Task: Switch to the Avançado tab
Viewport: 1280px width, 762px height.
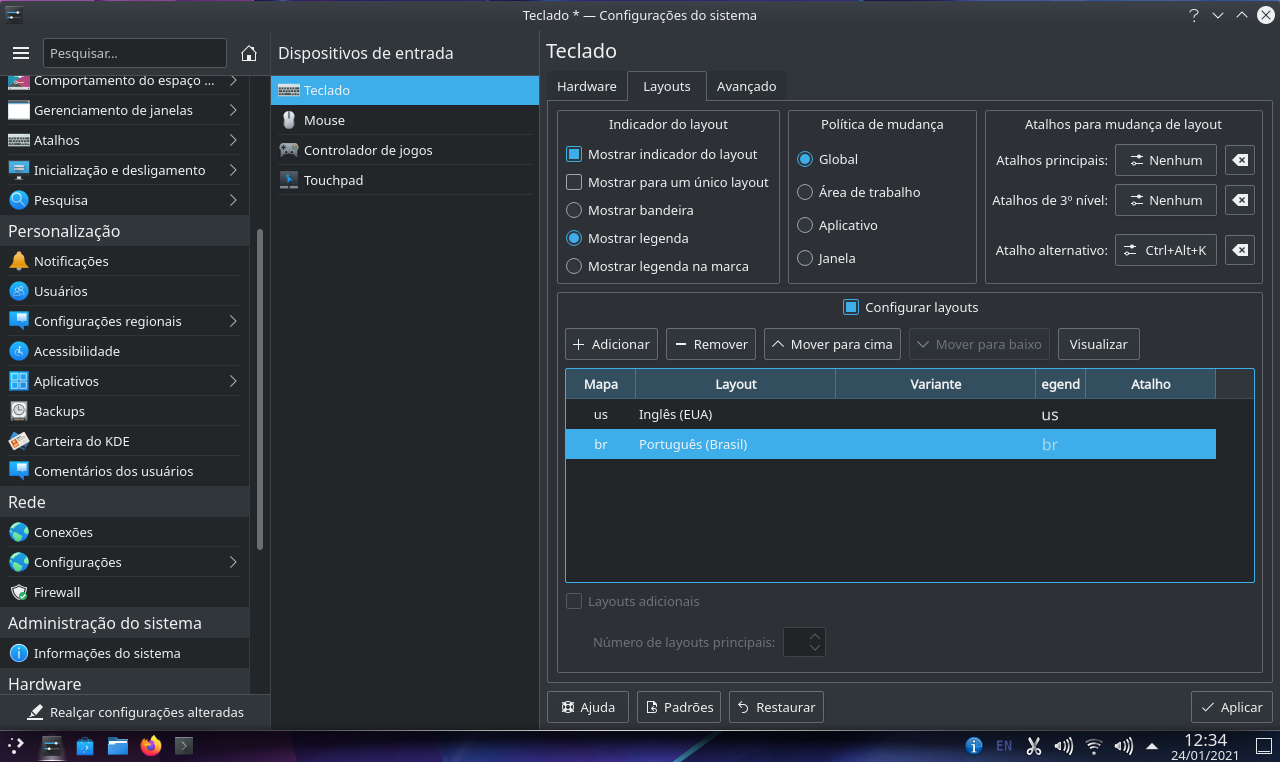Action: click(x=746, y=86)
